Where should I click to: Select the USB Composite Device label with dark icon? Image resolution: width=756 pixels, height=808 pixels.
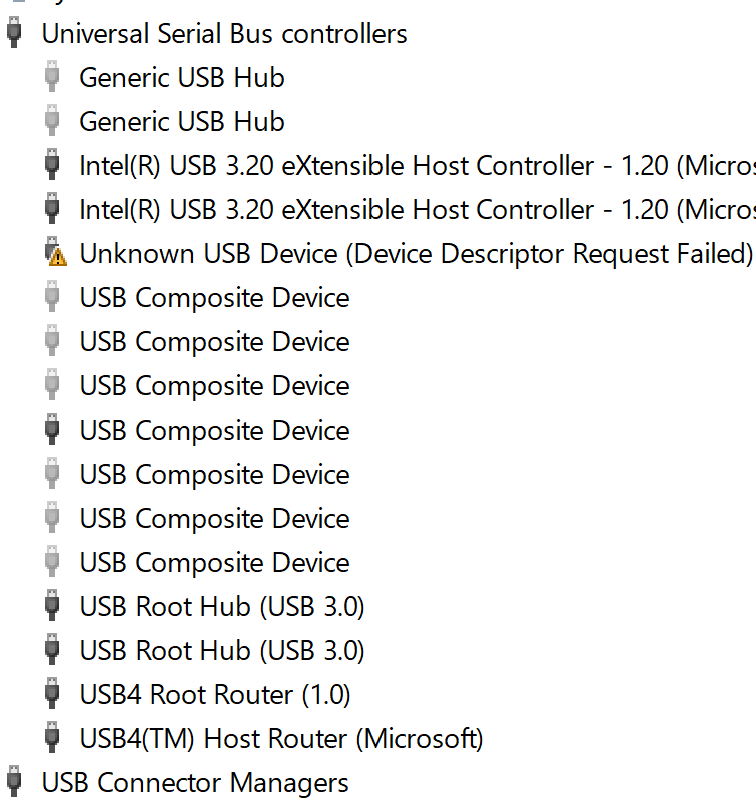click(214, 430)
